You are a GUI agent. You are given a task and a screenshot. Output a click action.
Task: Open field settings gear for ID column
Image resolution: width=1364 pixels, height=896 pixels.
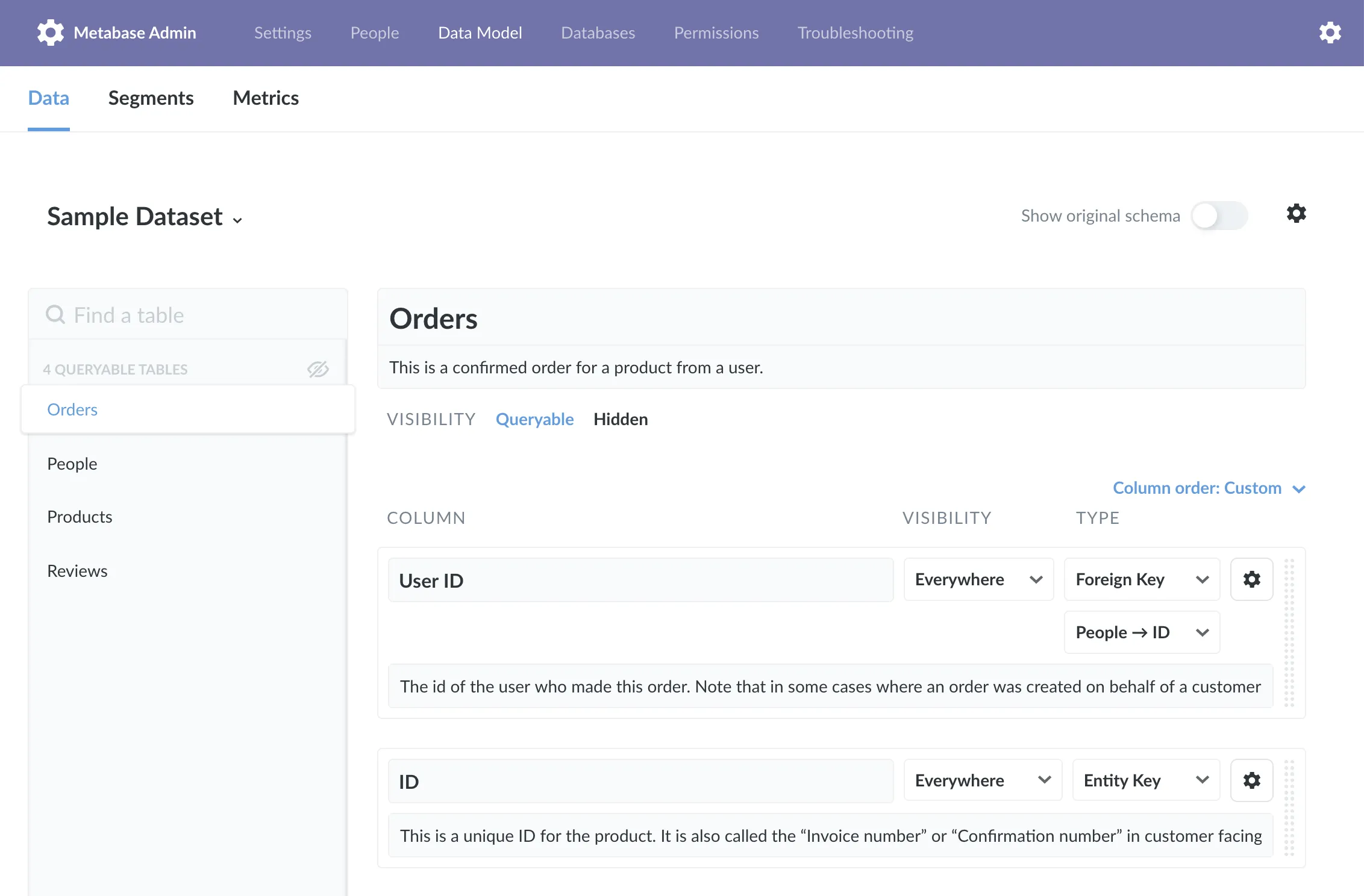pos(1252,780)
